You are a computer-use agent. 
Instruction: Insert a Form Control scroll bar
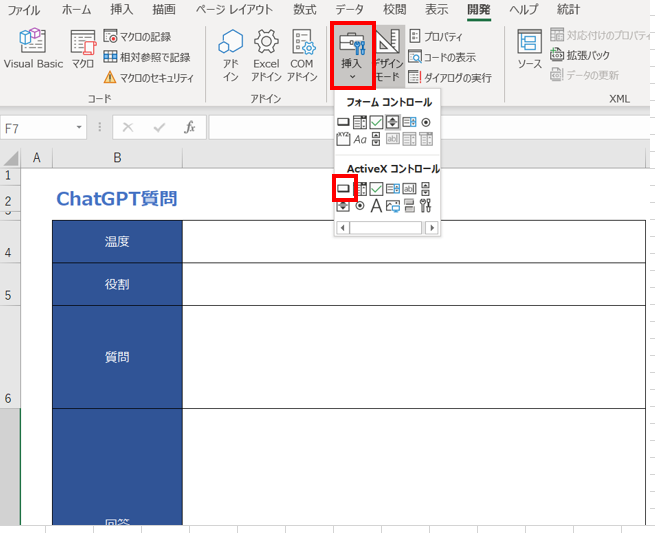(x=376, y=139)
